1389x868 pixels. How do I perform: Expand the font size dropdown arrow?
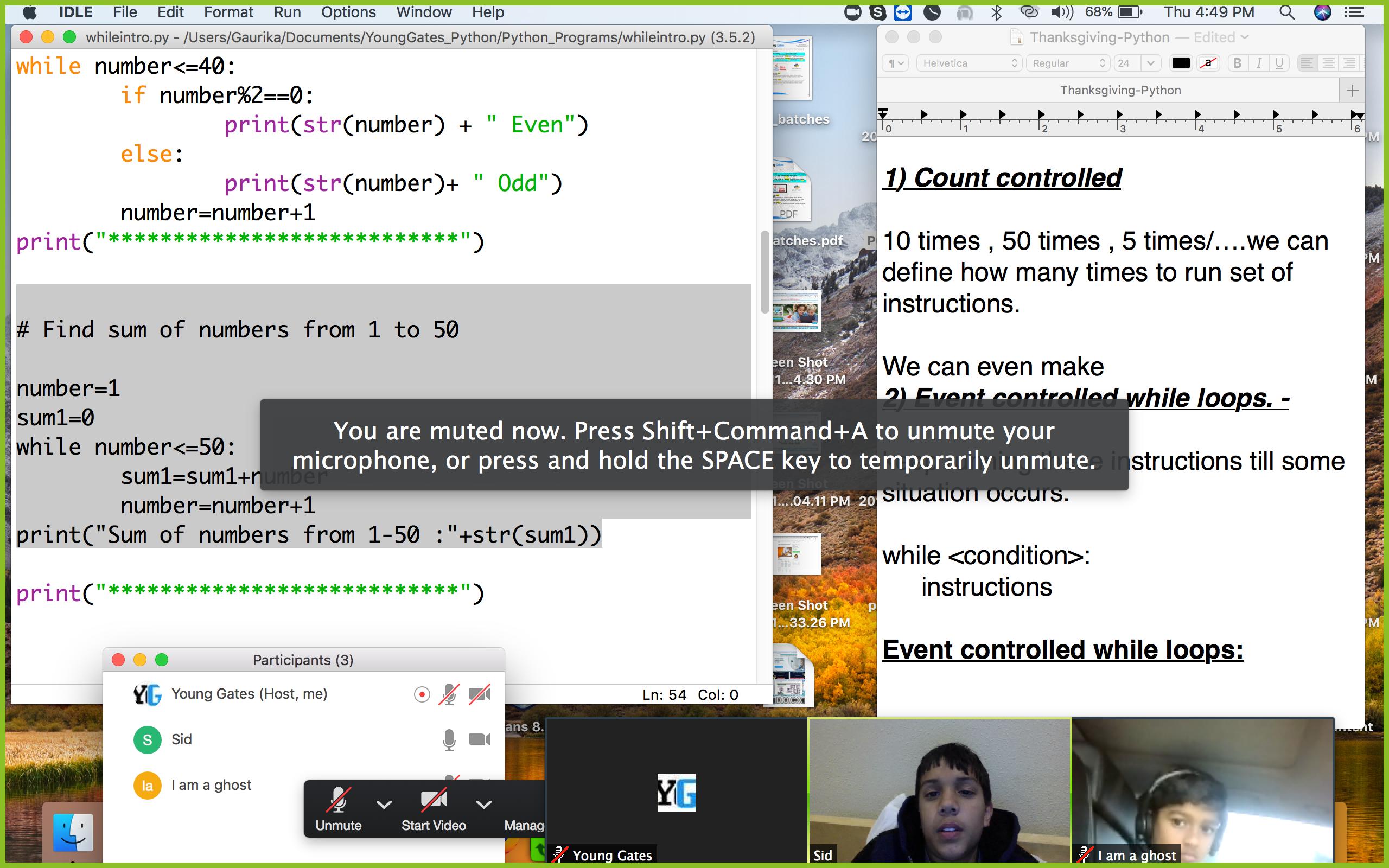click(1151, 63)
